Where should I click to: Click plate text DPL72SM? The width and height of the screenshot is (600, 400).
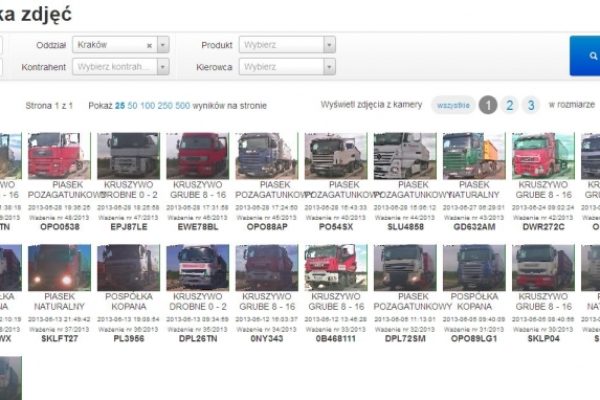coord(405,339)
